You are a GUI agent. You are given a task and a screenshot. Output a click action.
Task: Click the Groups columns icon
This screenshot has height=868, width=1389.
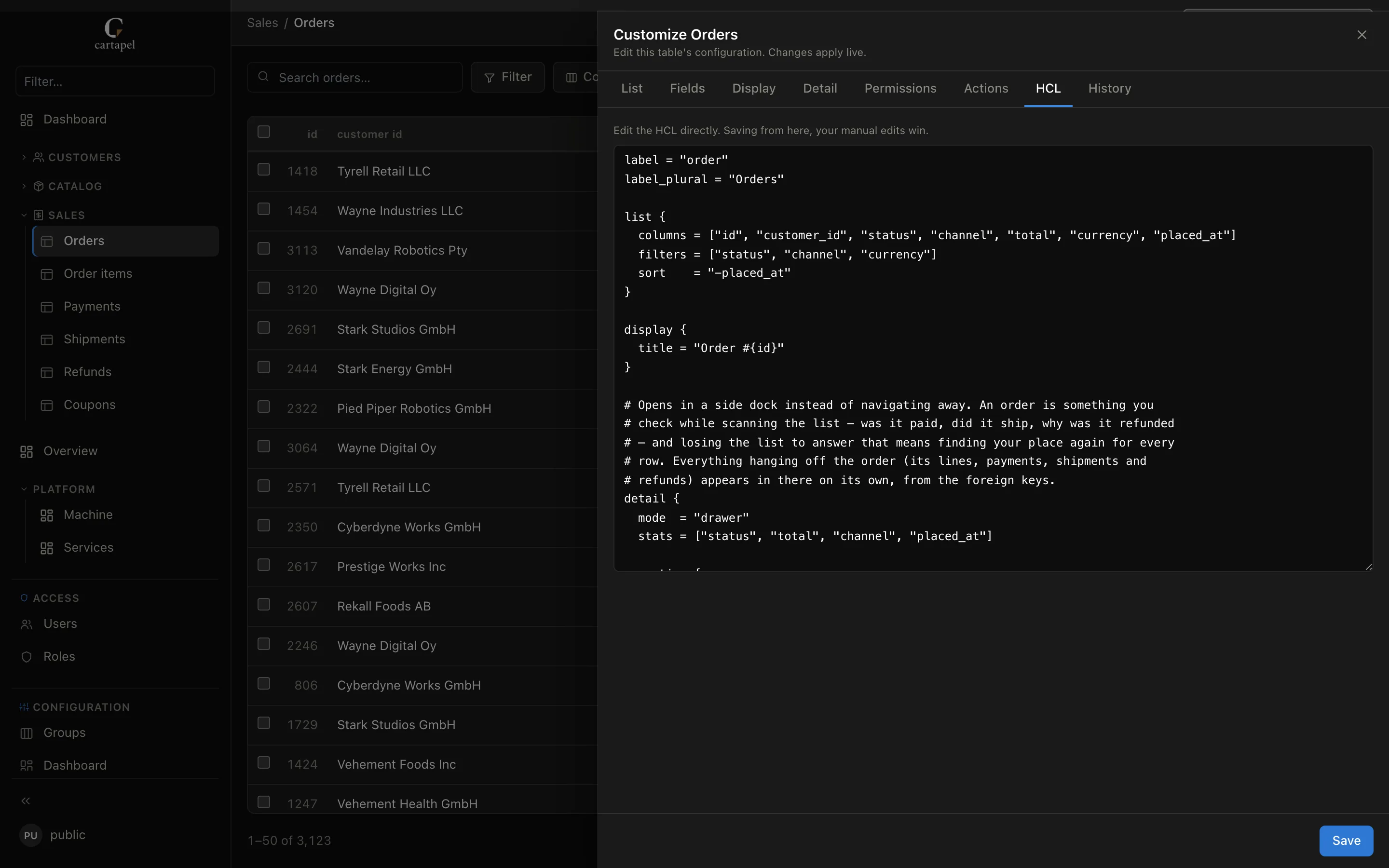[27, 733]
